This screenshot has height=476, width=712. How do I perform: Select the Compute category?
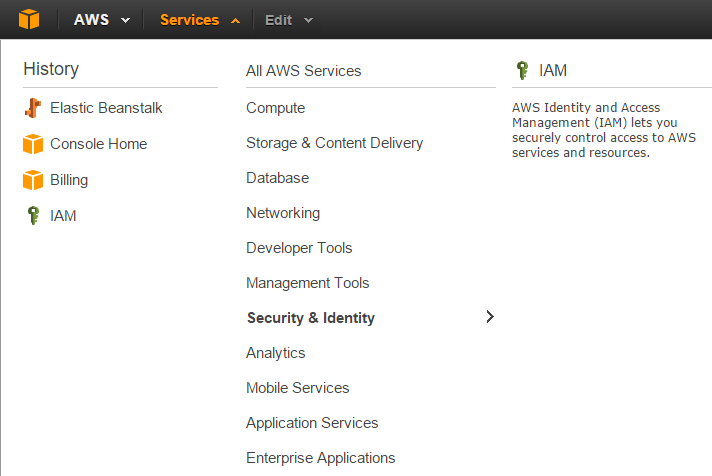click(275, 108)
